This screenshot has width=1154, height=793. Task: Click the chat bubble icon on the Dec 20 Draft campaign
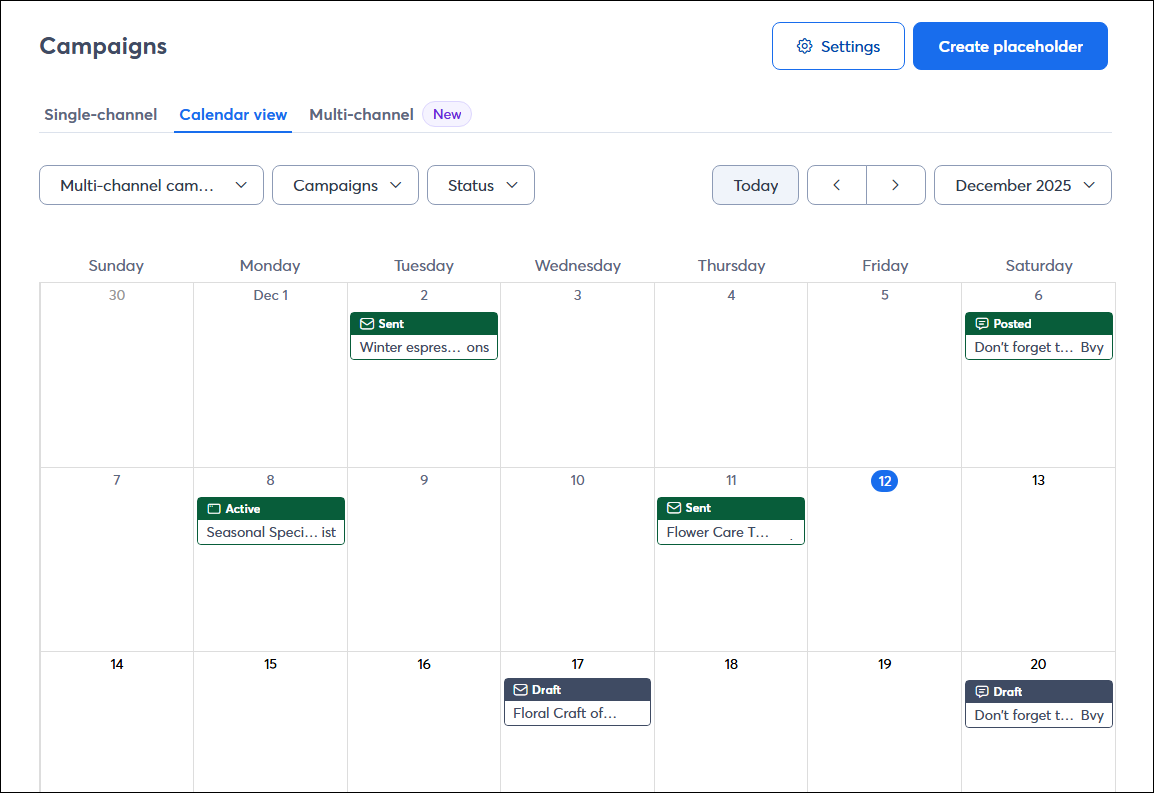[x=981, y=691]
